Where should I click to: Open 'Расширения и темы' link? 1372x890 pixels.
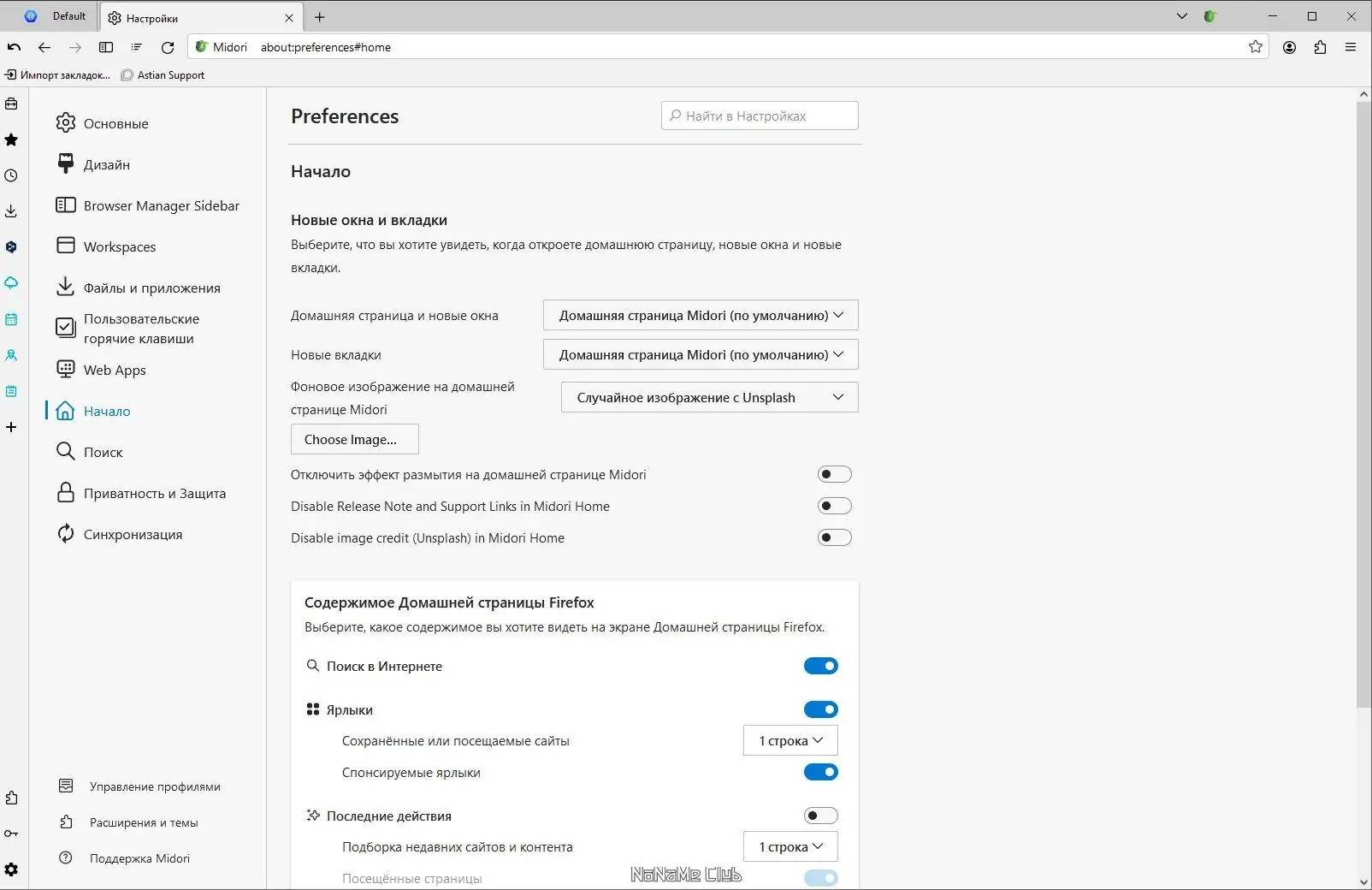click(128, 822)
